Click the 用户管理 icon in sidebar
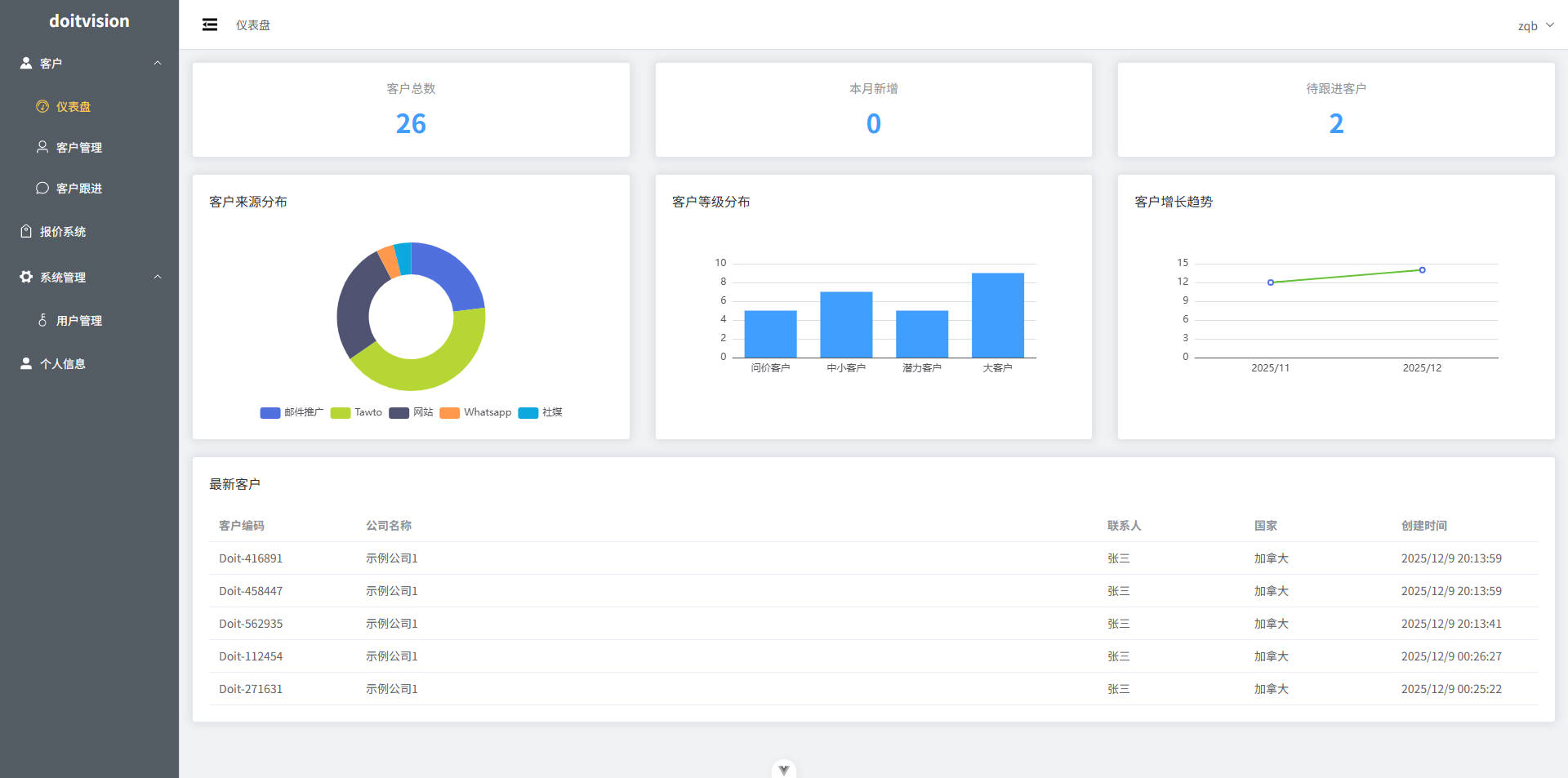Image resolution: width=1568 pixels, height=778 pixels. pos(42,320)
